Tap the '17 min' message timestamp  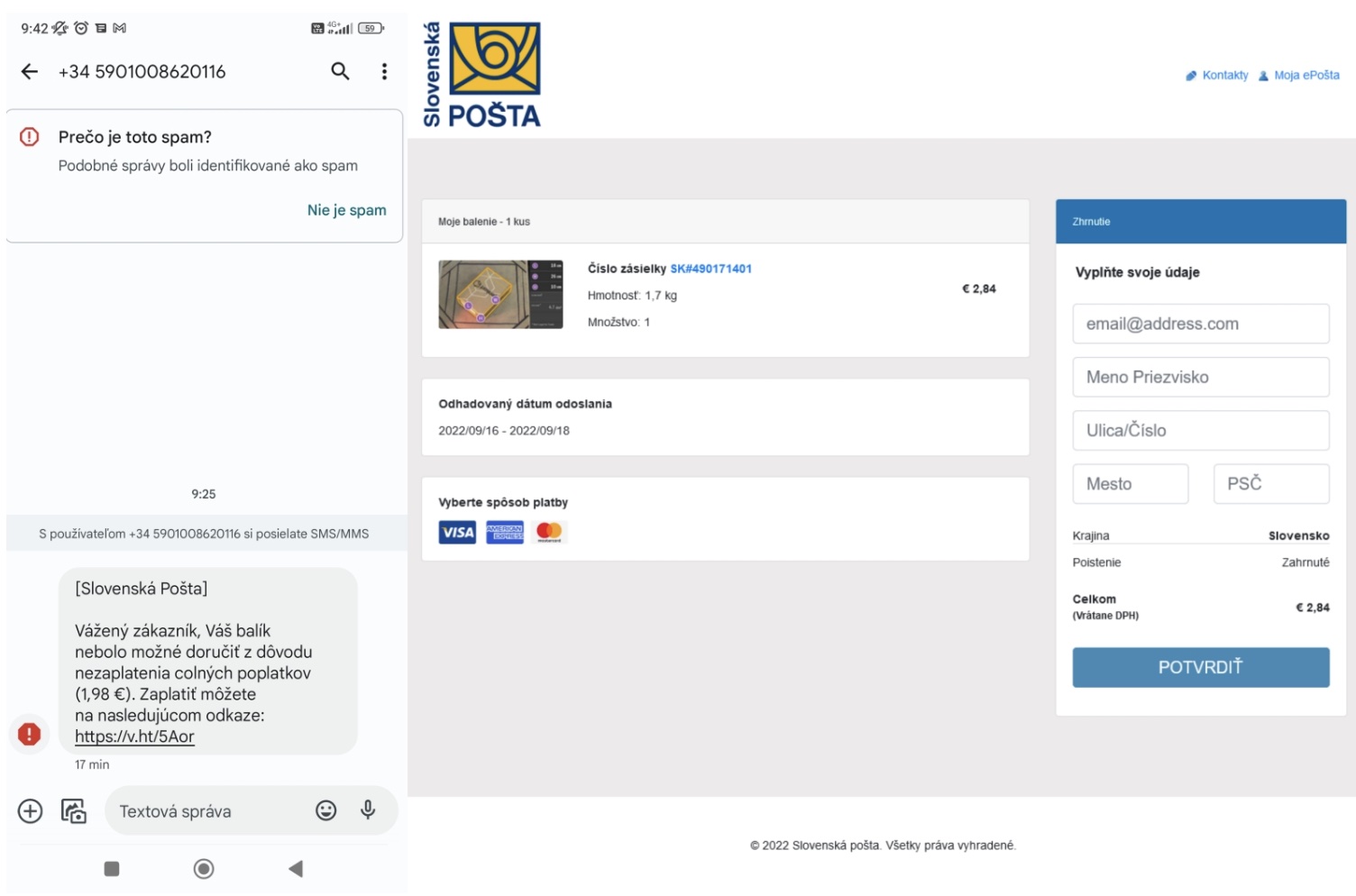pyautogui.click(x=92, y=764)
